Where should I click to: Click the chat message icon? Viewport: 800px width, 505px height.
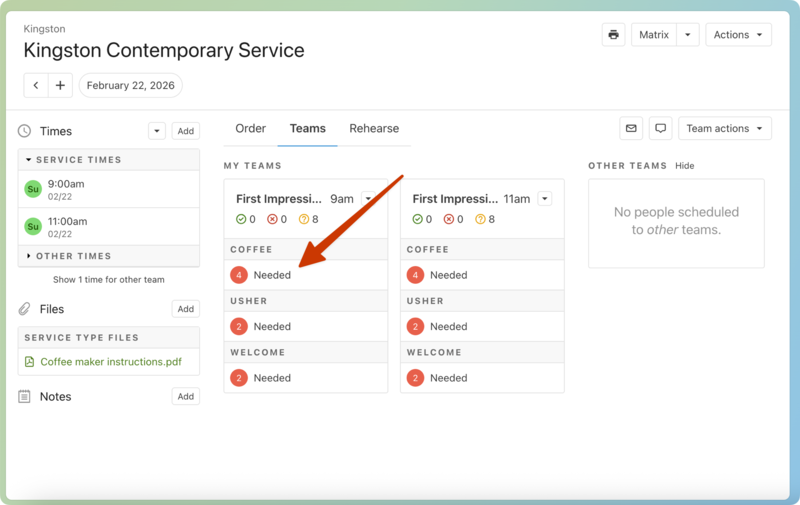click(660, 129)
